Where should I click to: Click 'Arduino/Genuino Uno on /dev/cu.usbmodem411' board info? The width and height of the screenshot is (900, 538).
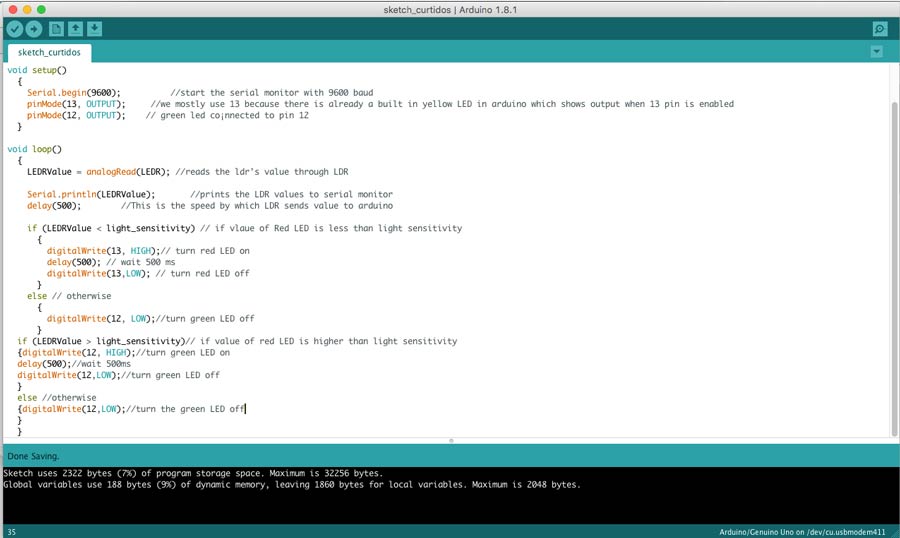(x=802, y=532)
